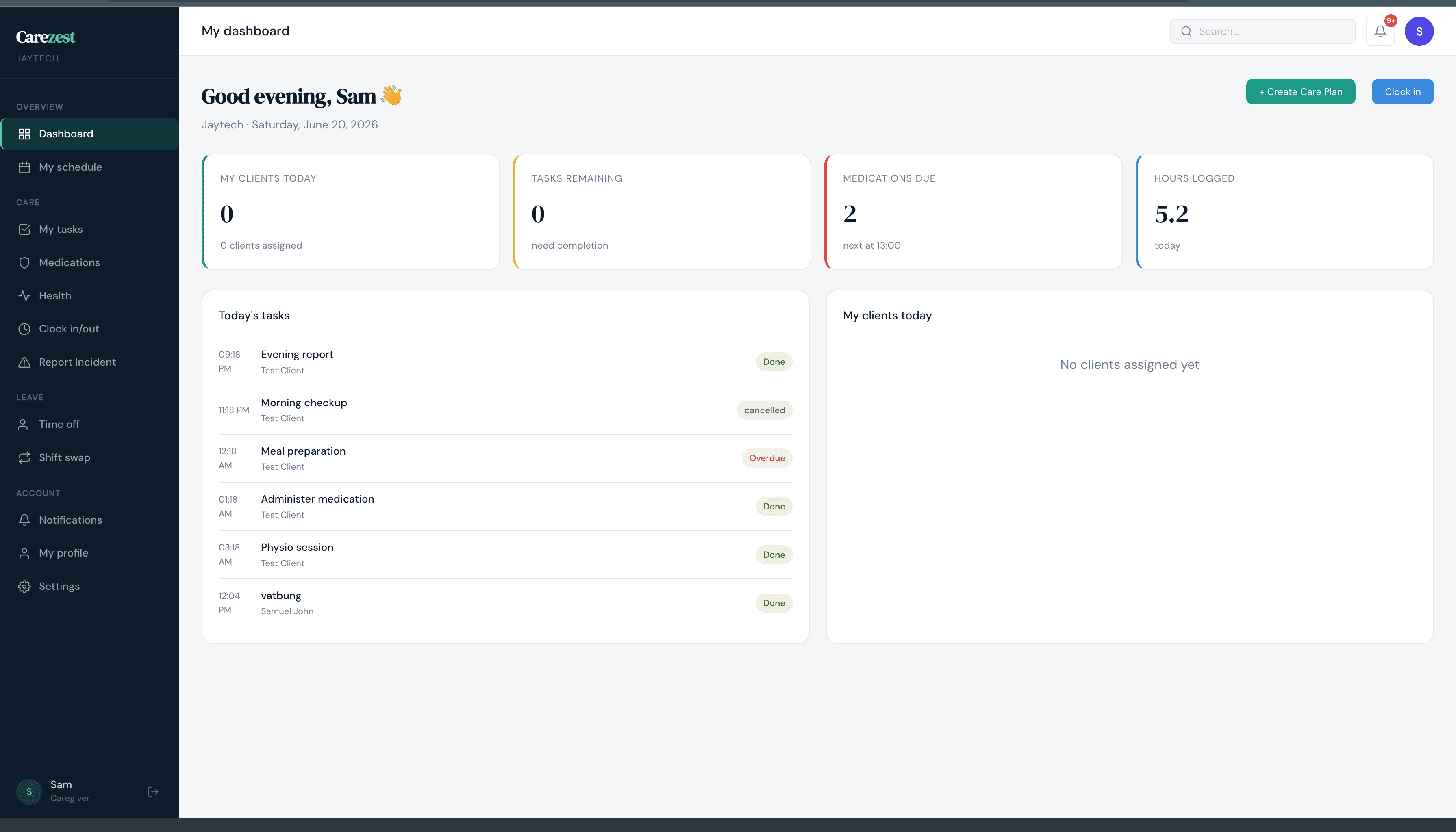The image size is (1456, 832).
Task: Navigate to Medications
Action: pyautogui.click(x=90, y=262)
